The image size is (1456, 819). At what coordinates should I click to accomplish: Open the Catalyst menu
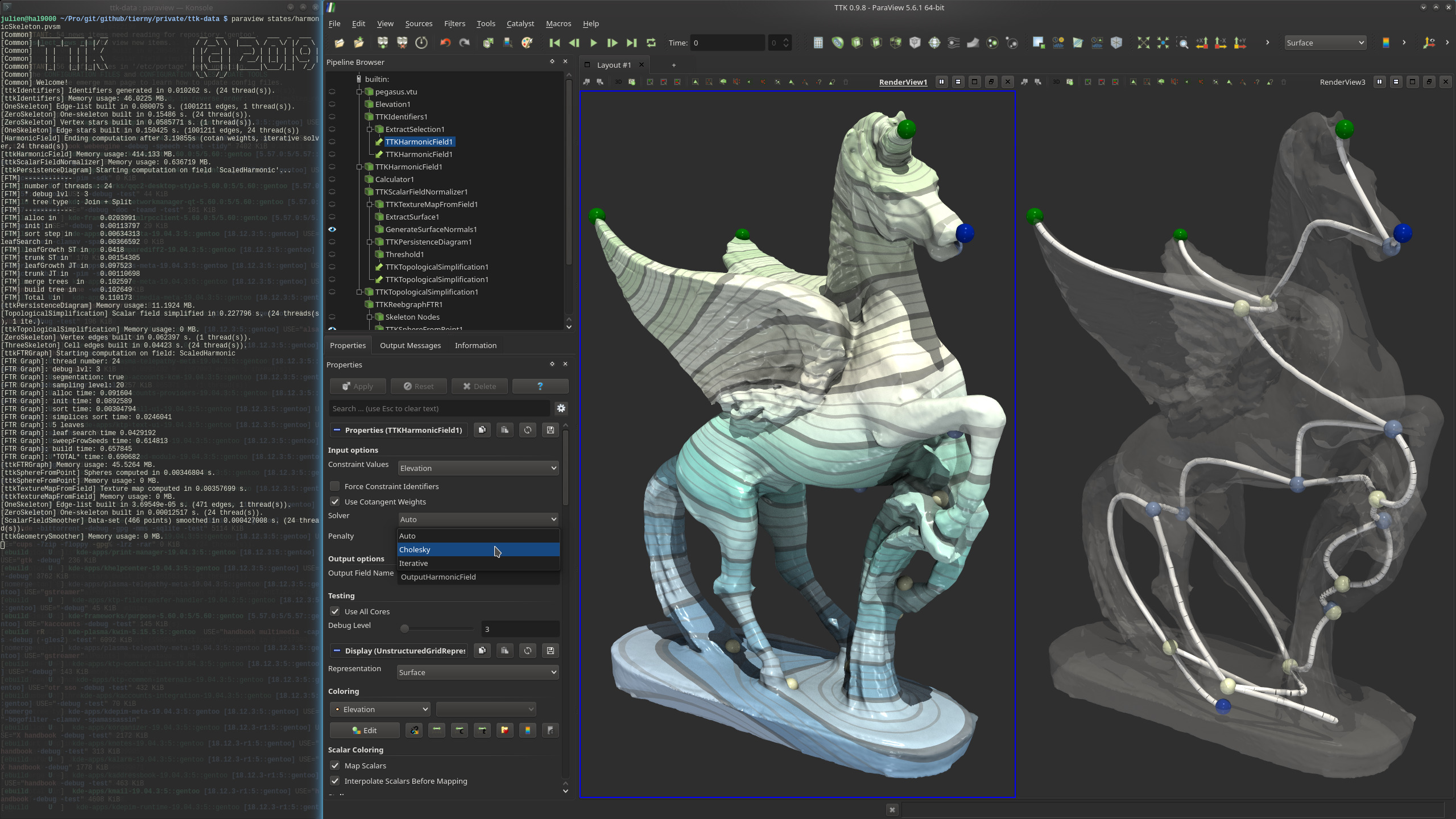[520, 23]
